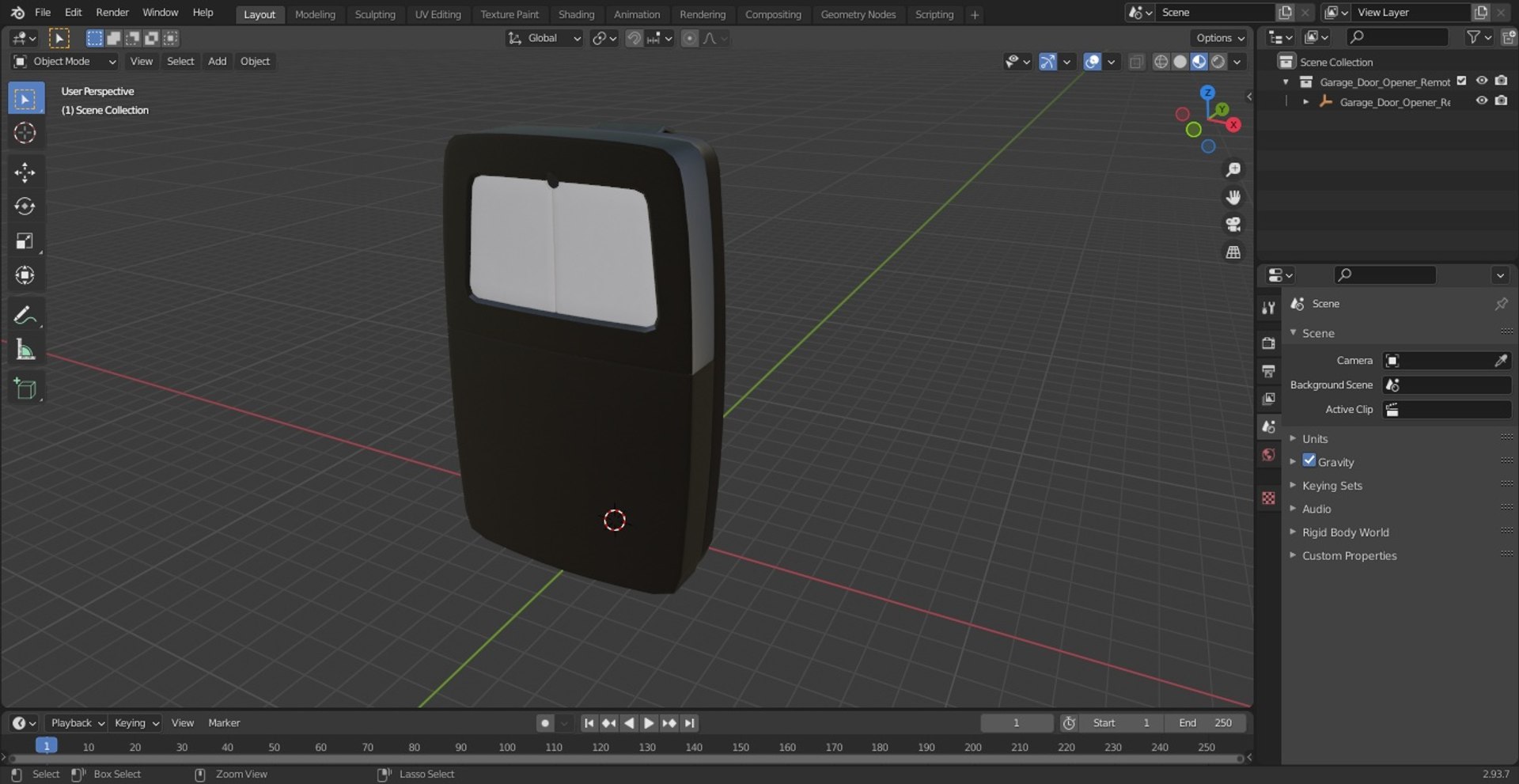
Task: Open the Playback dropdown
Action: [77, 722]
